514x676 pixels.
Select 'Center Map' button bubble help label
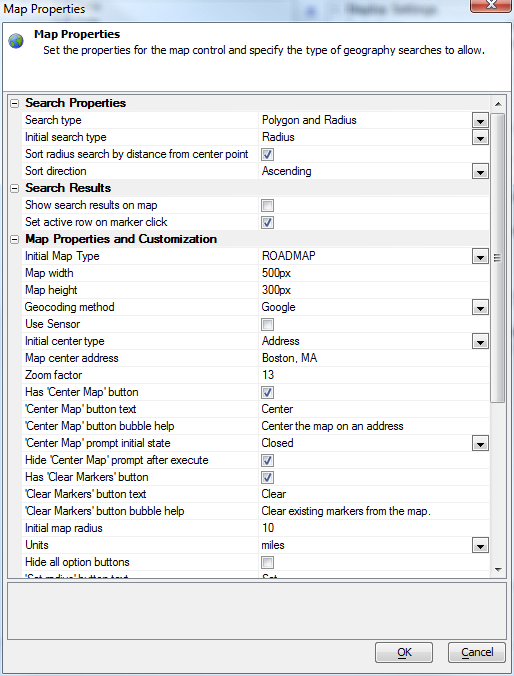click(100, 426)
